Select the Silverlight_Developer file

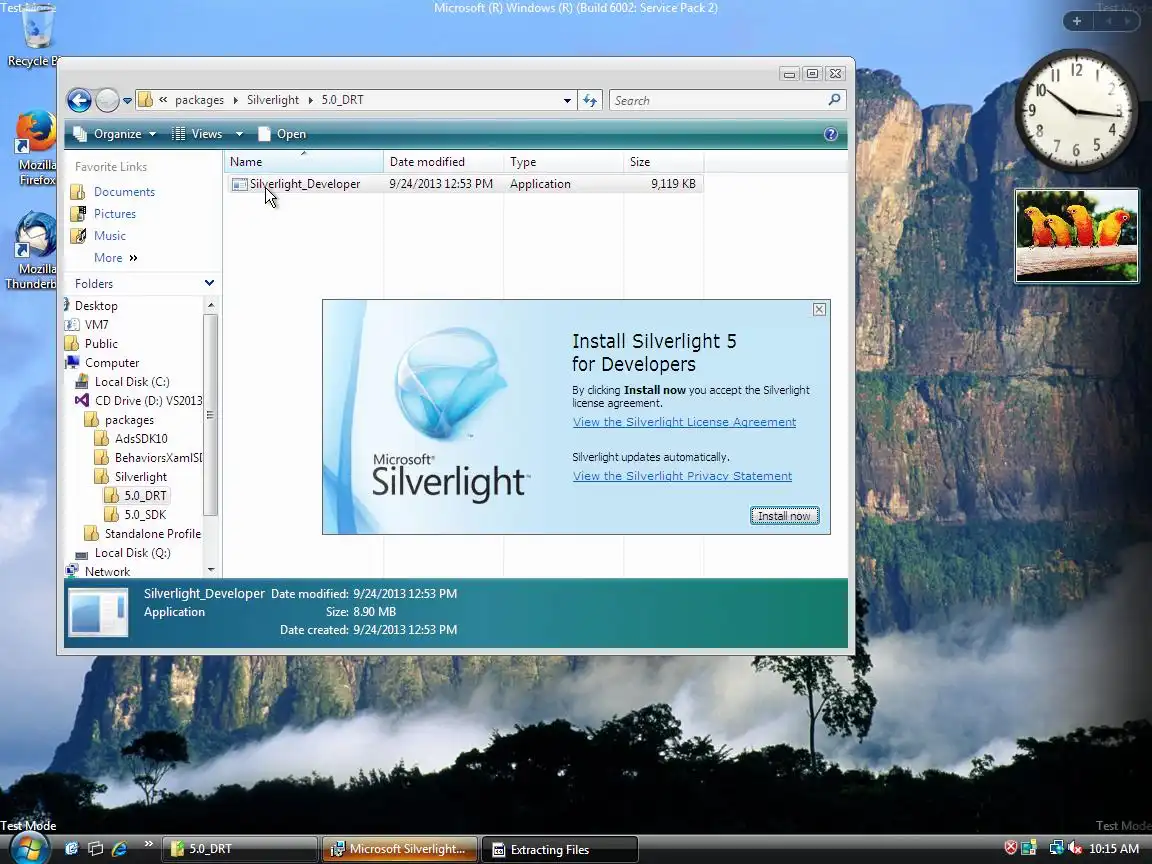pos(464,184)
